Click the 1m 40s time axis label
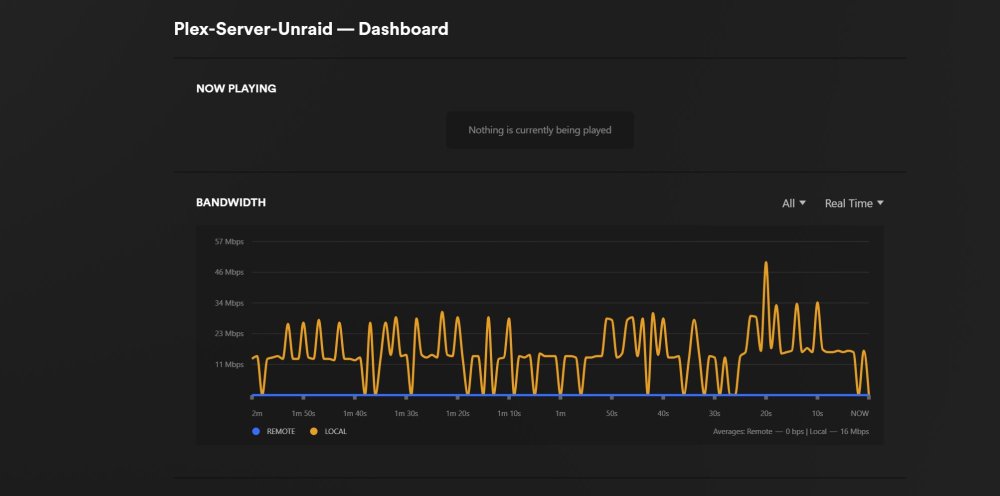 (355, 413)
